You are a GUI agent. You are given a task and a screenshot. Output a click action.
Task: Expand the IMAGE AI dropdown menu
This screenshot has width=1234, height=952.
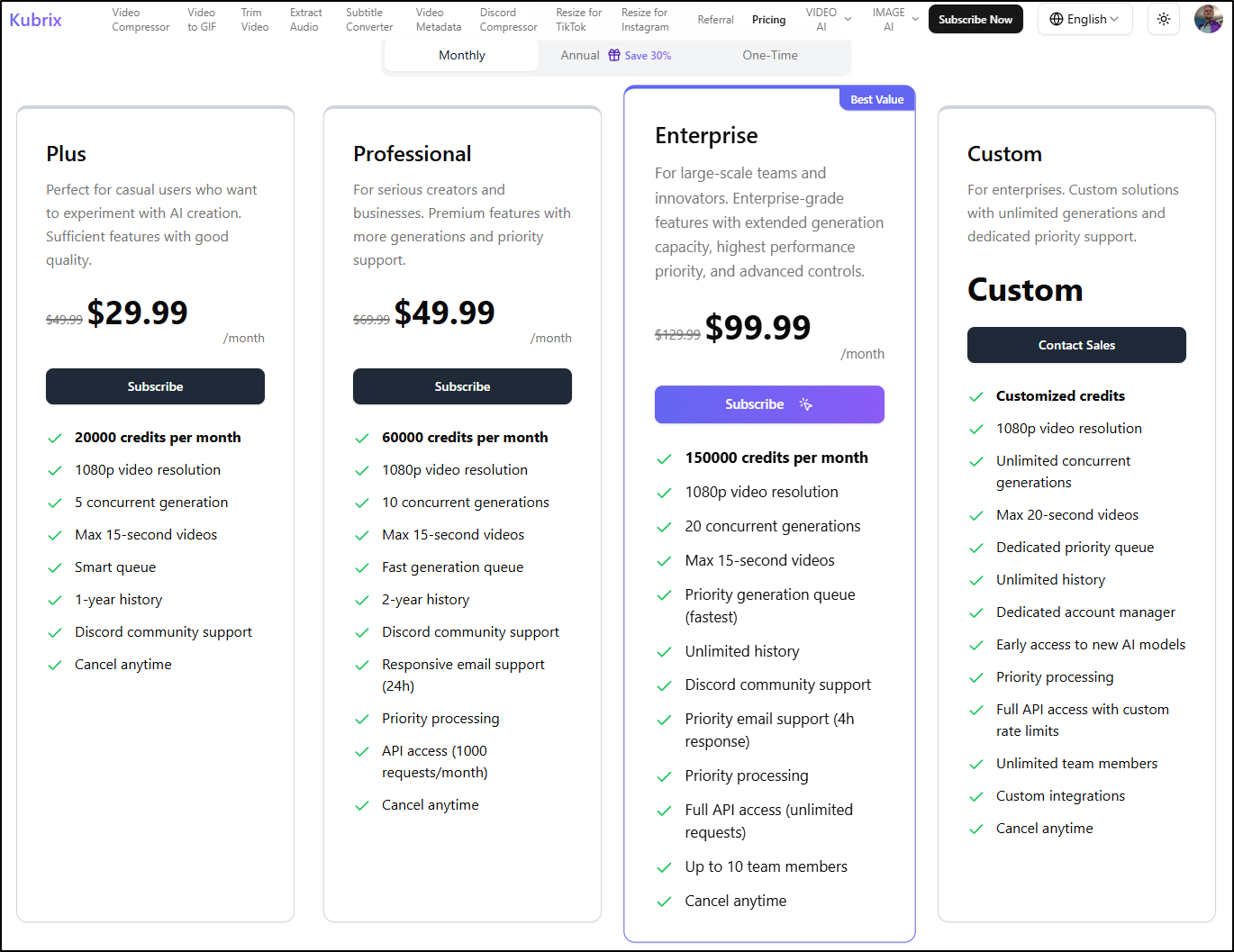[x=895, y=20]
